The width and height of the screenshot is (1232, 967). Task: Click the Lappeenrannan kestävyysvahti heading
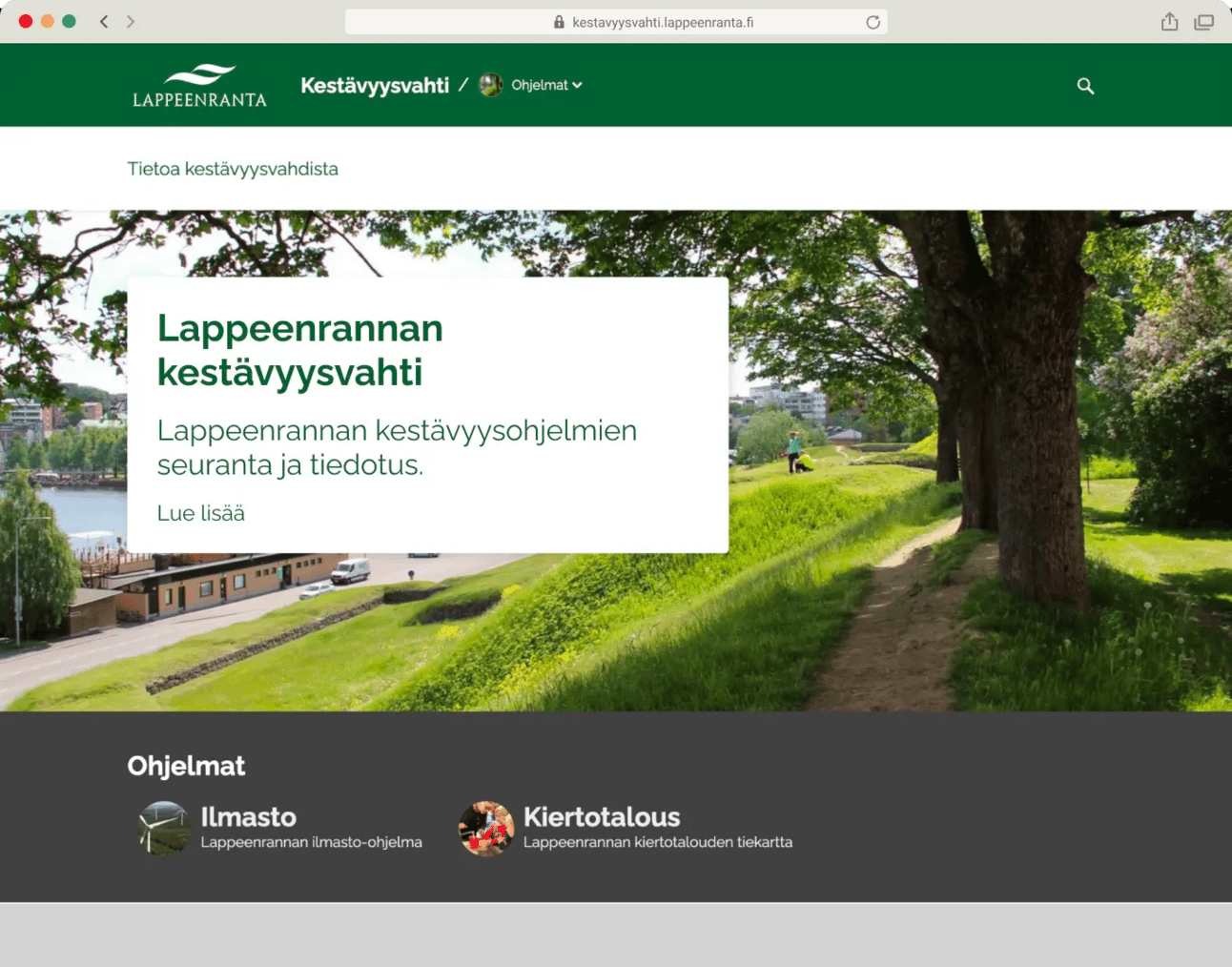(300, 350)
